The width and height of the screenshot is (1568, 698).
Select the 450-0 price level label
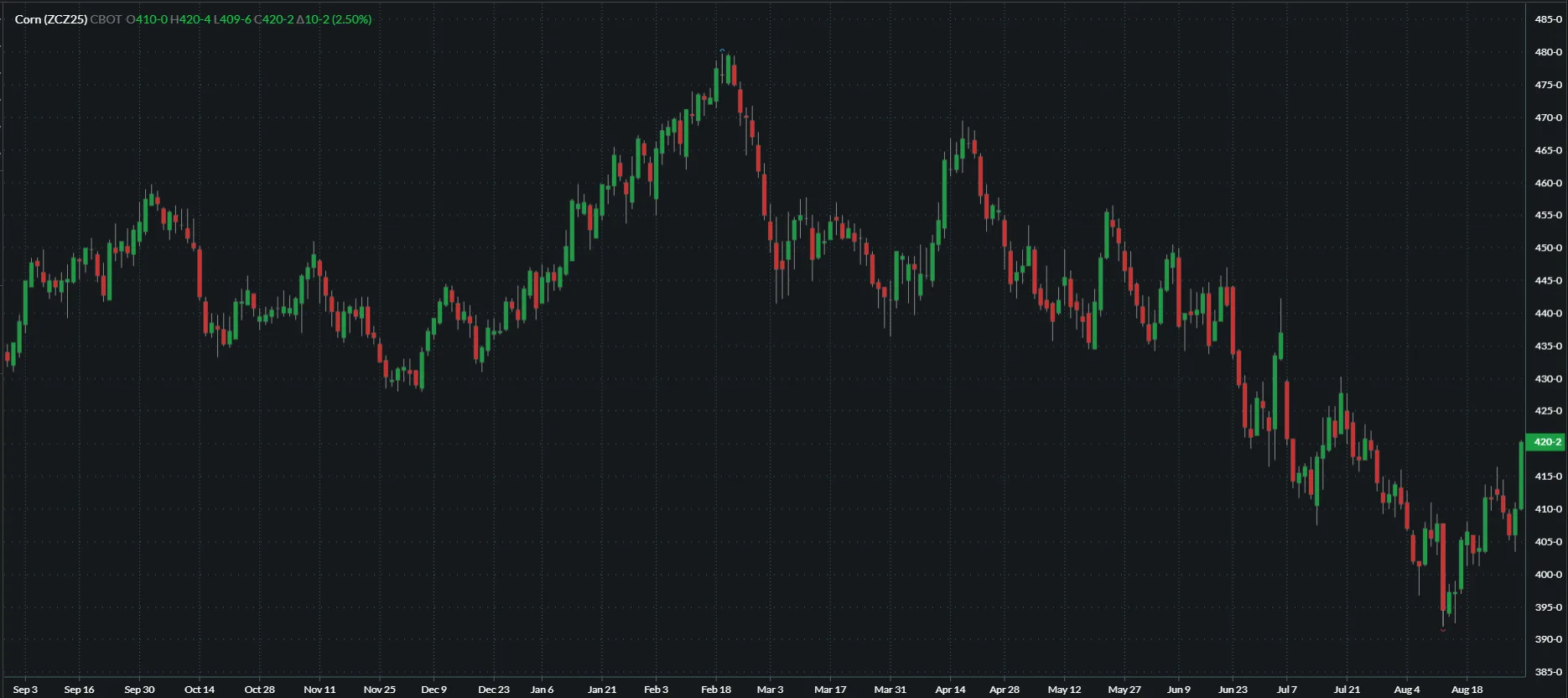(1548, 248)
